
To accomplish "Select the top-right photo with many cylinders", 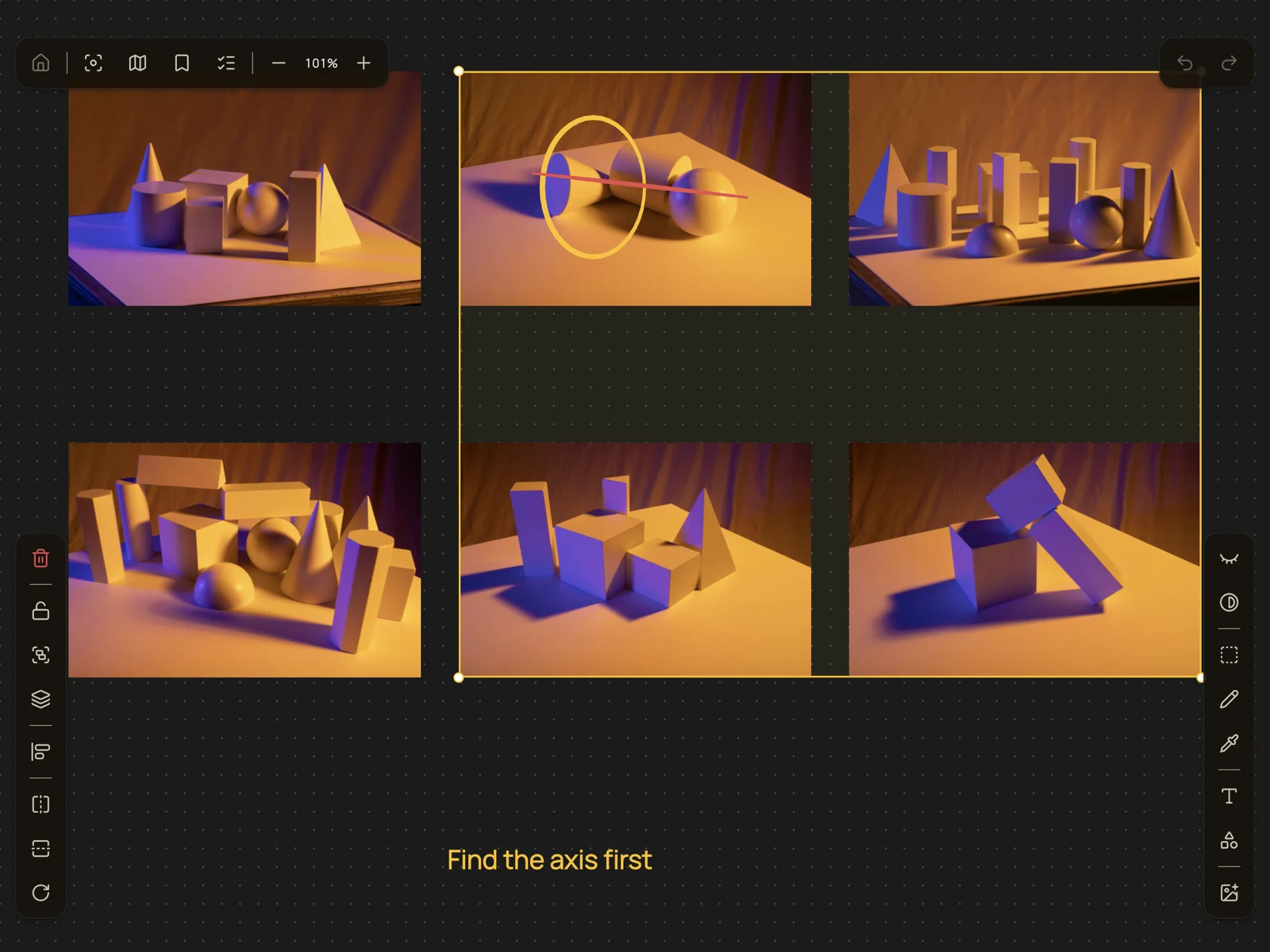I will pos(1024,189).
